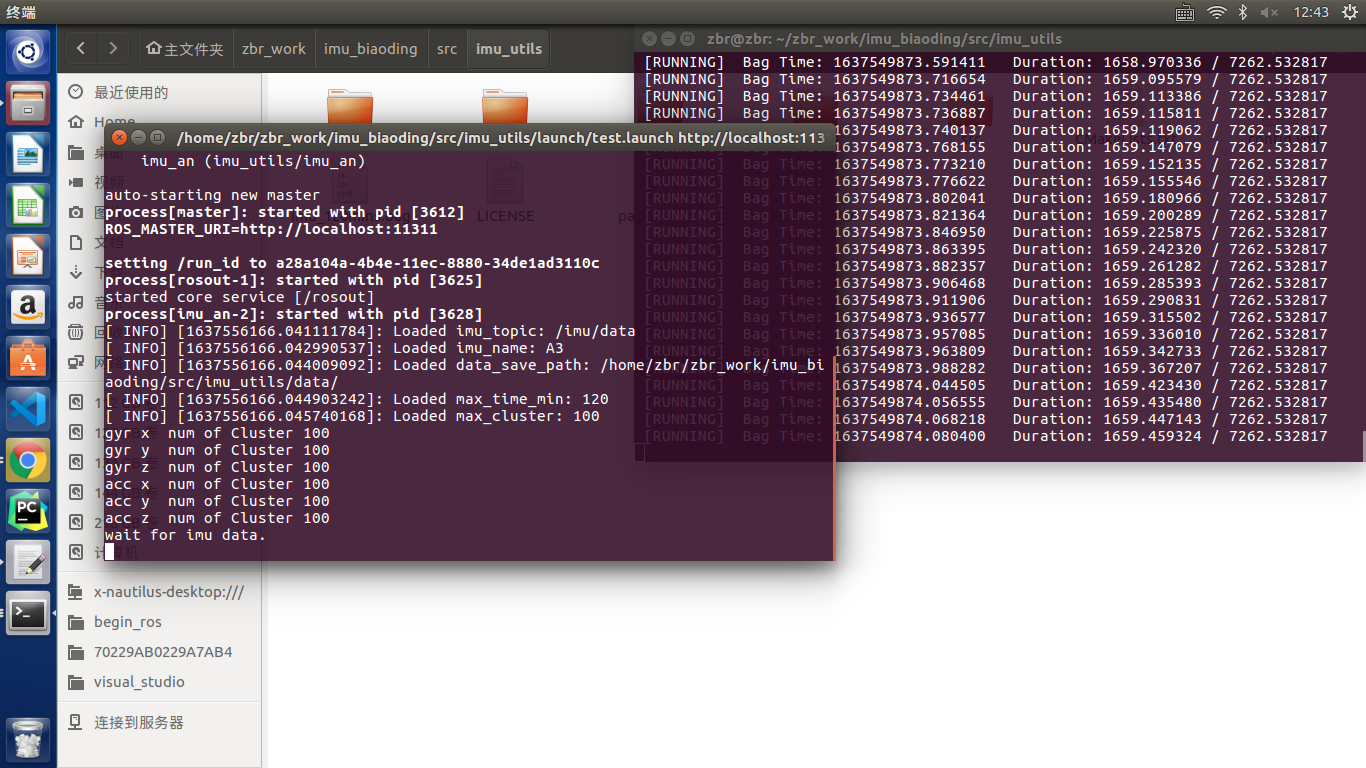Open a new Terminal from the dock

click(x=27, y=613)
